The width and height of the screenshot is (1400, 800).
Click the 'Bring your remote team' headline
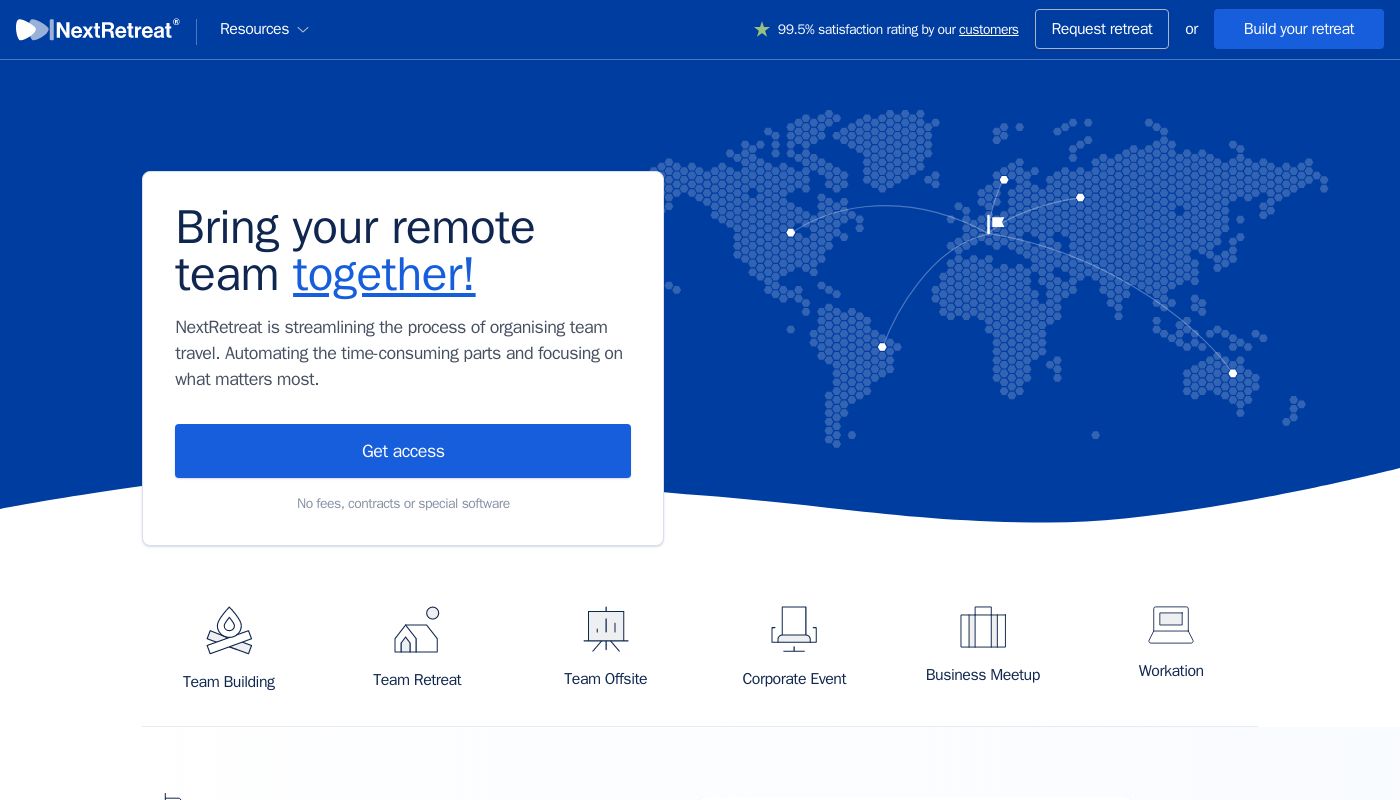click(355, 251)
